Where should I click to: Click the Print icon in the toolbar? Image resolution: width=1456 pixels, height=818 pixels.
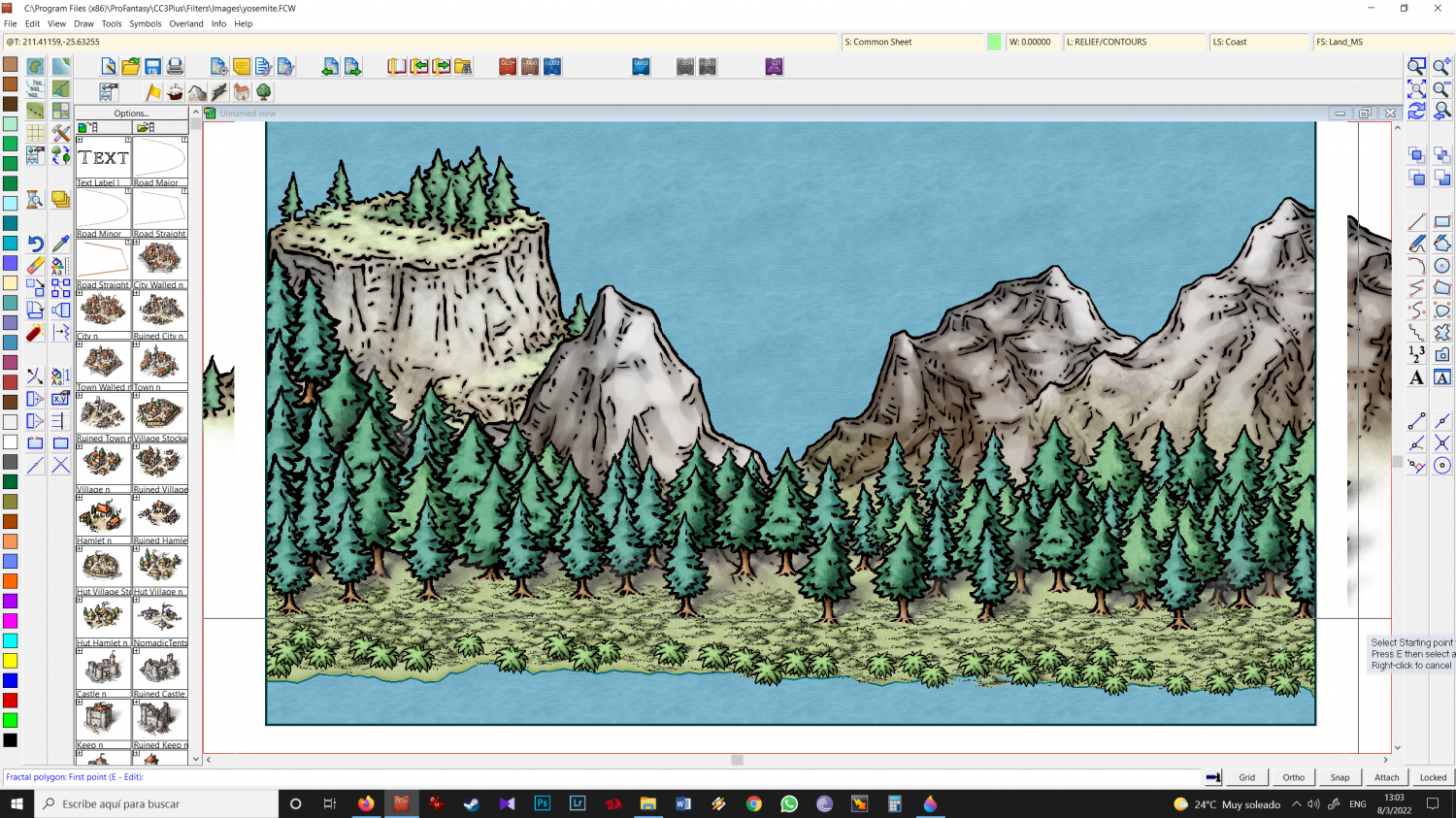click(175, 66)
